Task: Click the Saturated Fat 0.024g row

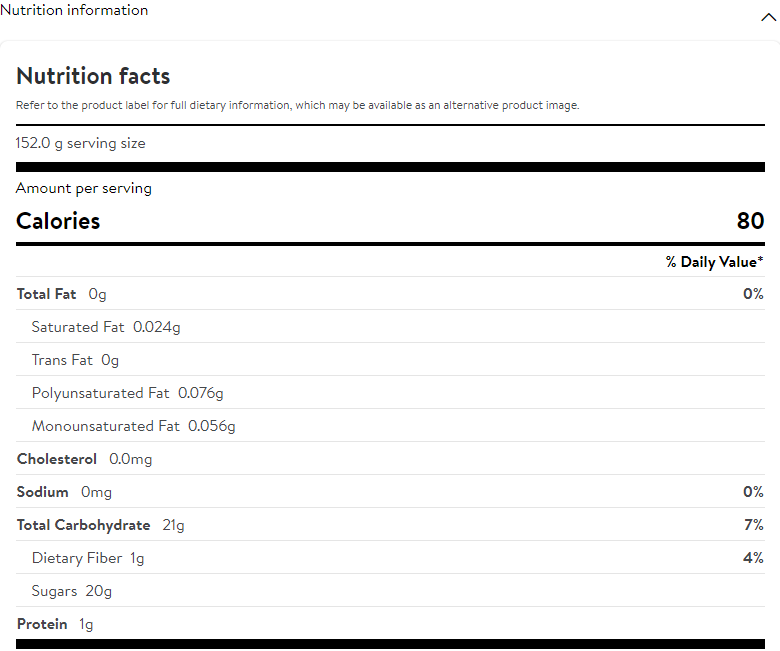Action: pos(106,327)
